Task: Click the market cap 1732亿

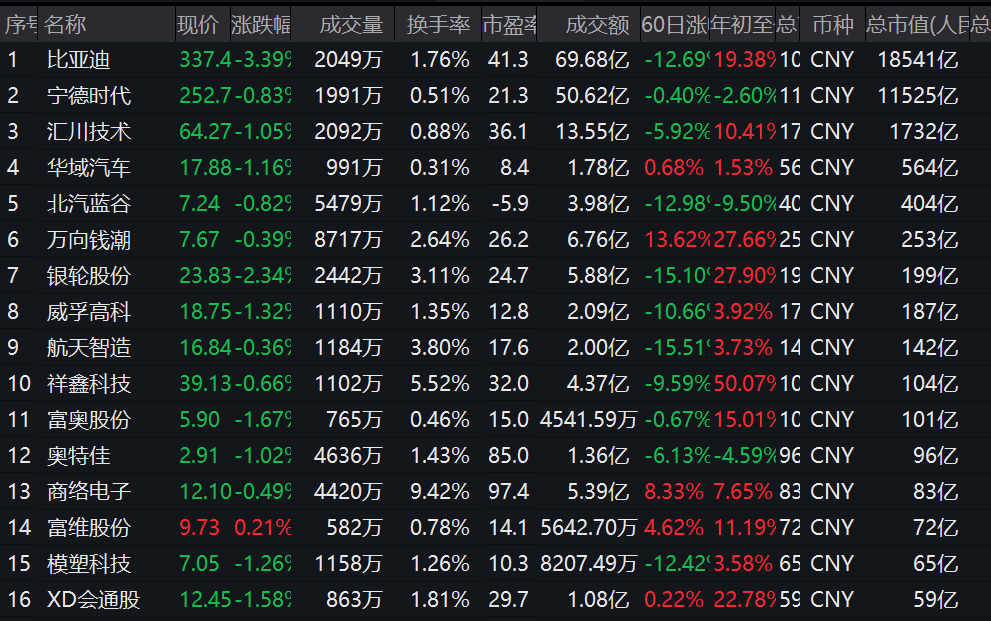Action: [x=924, y=132]
